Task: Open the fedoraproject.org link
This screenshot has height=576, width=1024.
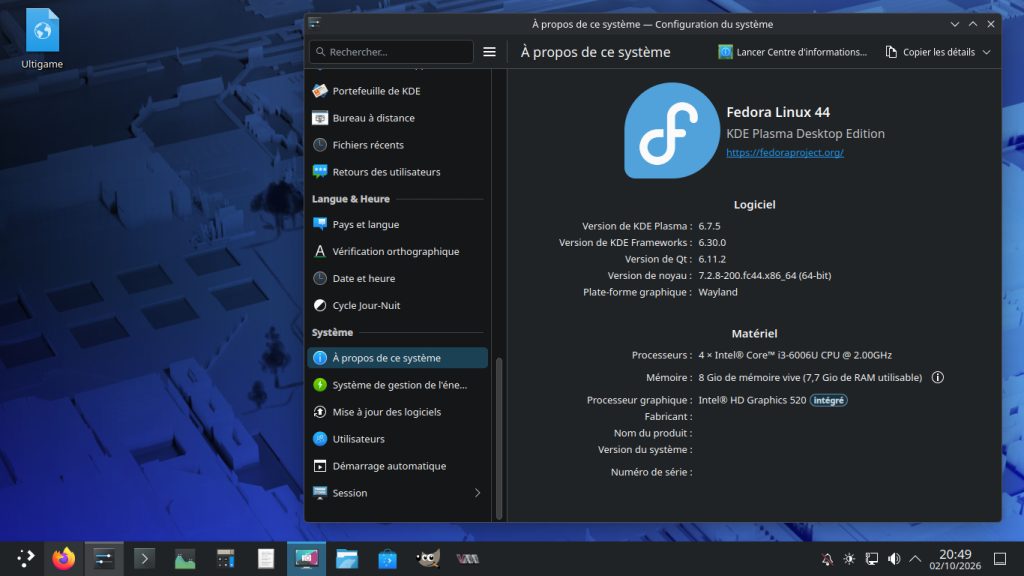Action: 784,153
